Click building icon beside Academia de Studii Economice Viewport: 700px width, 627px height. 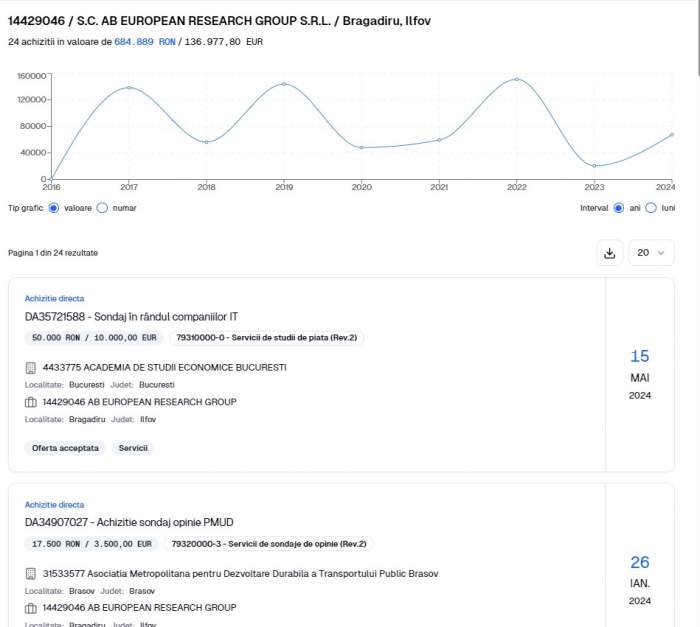30,368
